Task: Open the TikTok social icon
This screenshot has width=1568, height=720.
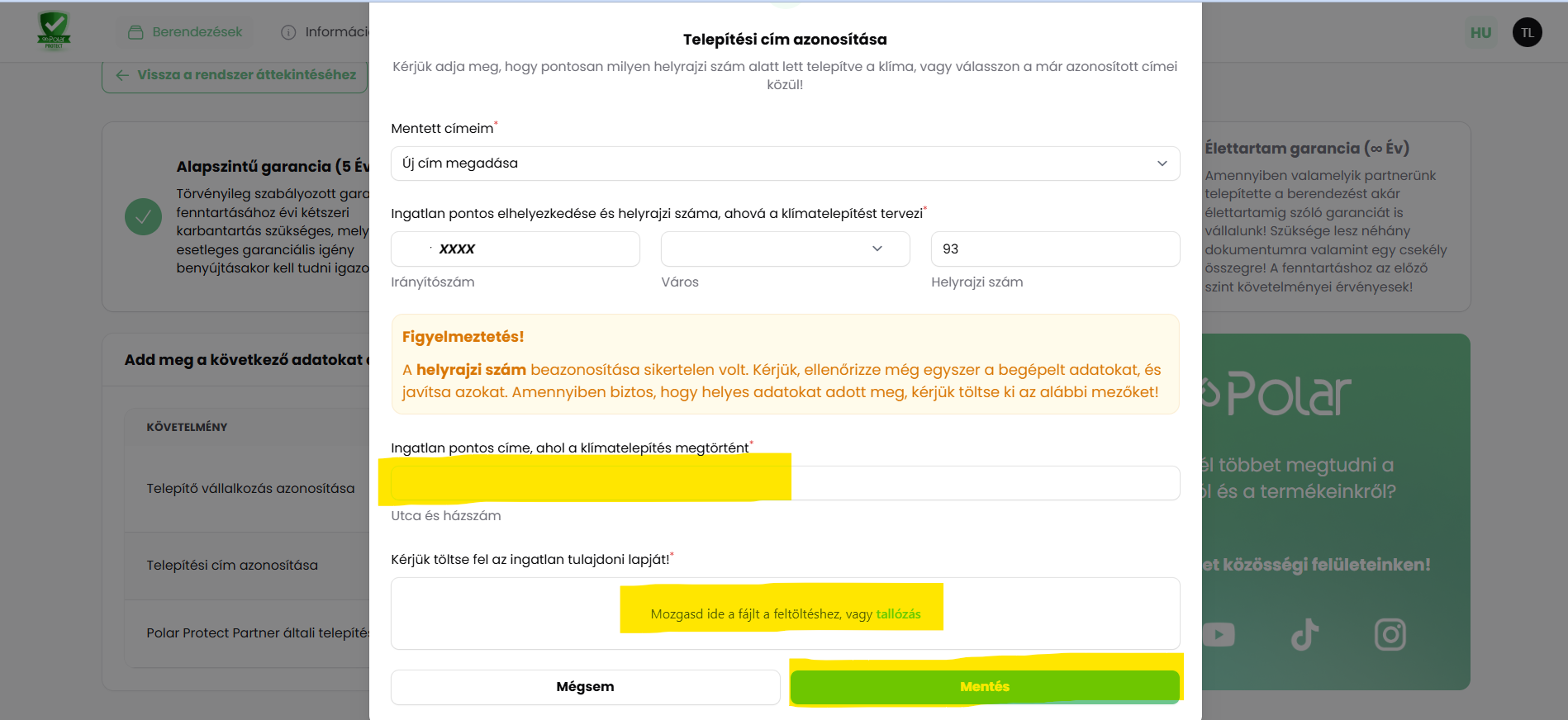Action: (x=1304, y=634)
